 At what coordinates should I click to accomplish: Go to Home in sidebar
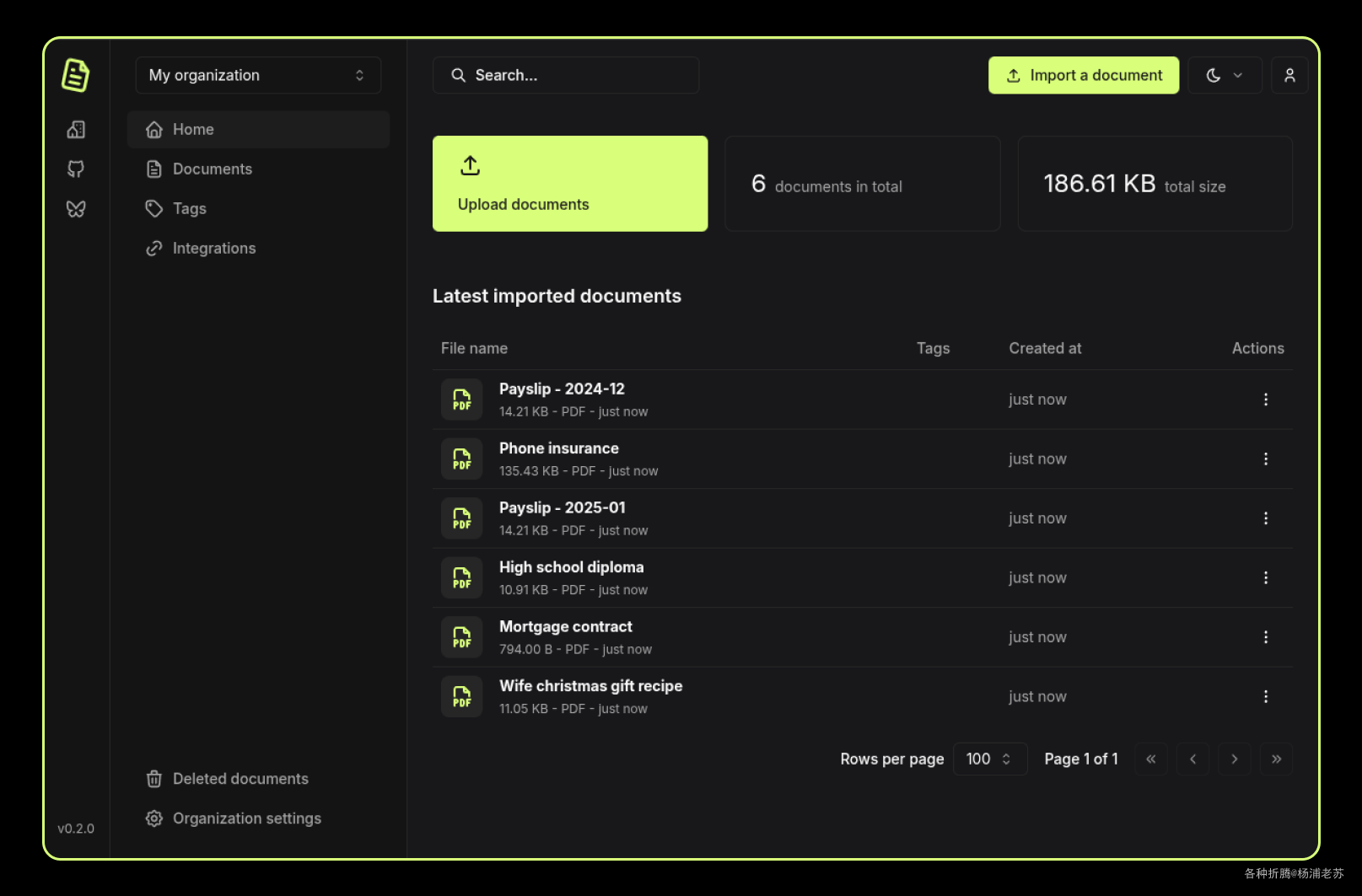click(x=258, y=129)
